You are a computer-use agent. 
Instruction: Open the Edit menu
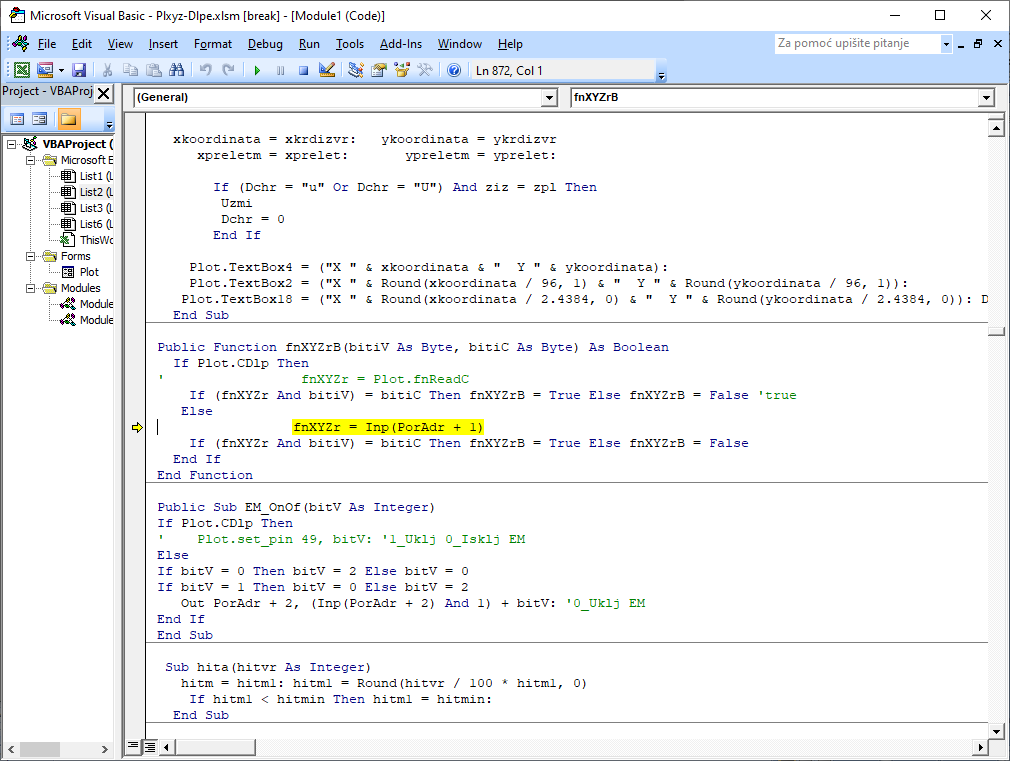(82, 44)
